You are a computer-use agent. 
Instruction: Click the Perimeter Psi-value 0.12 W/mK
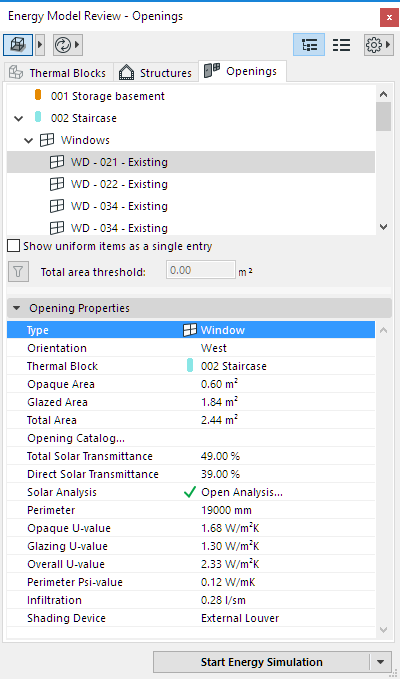click(x=228, y=582)
